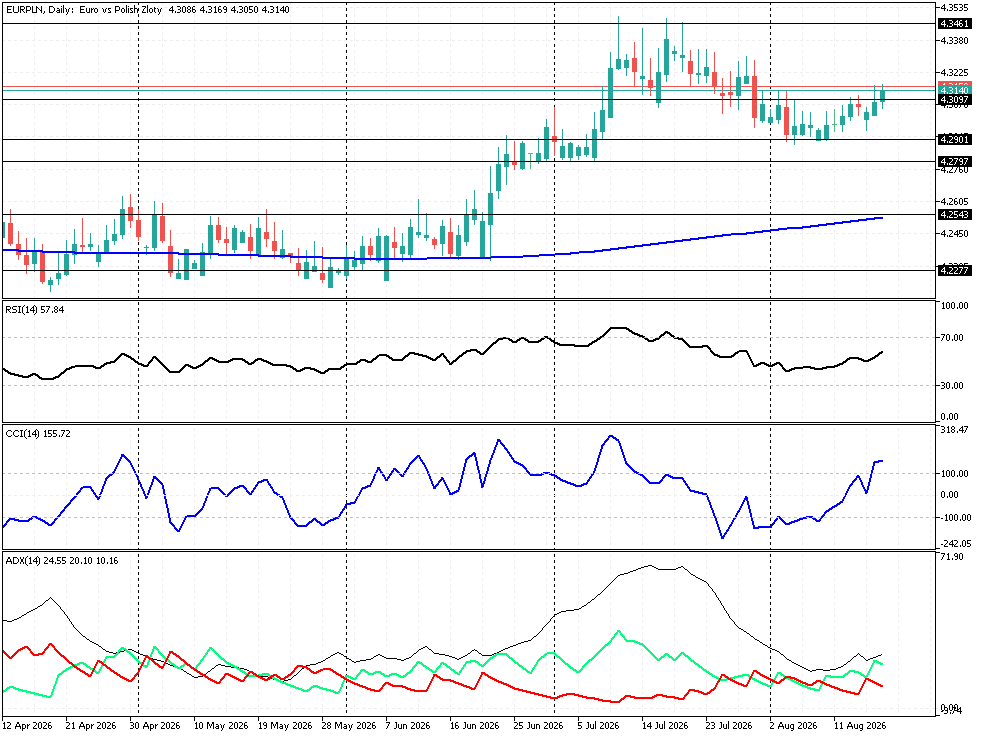Click the 4.2277 price level label

954,271
